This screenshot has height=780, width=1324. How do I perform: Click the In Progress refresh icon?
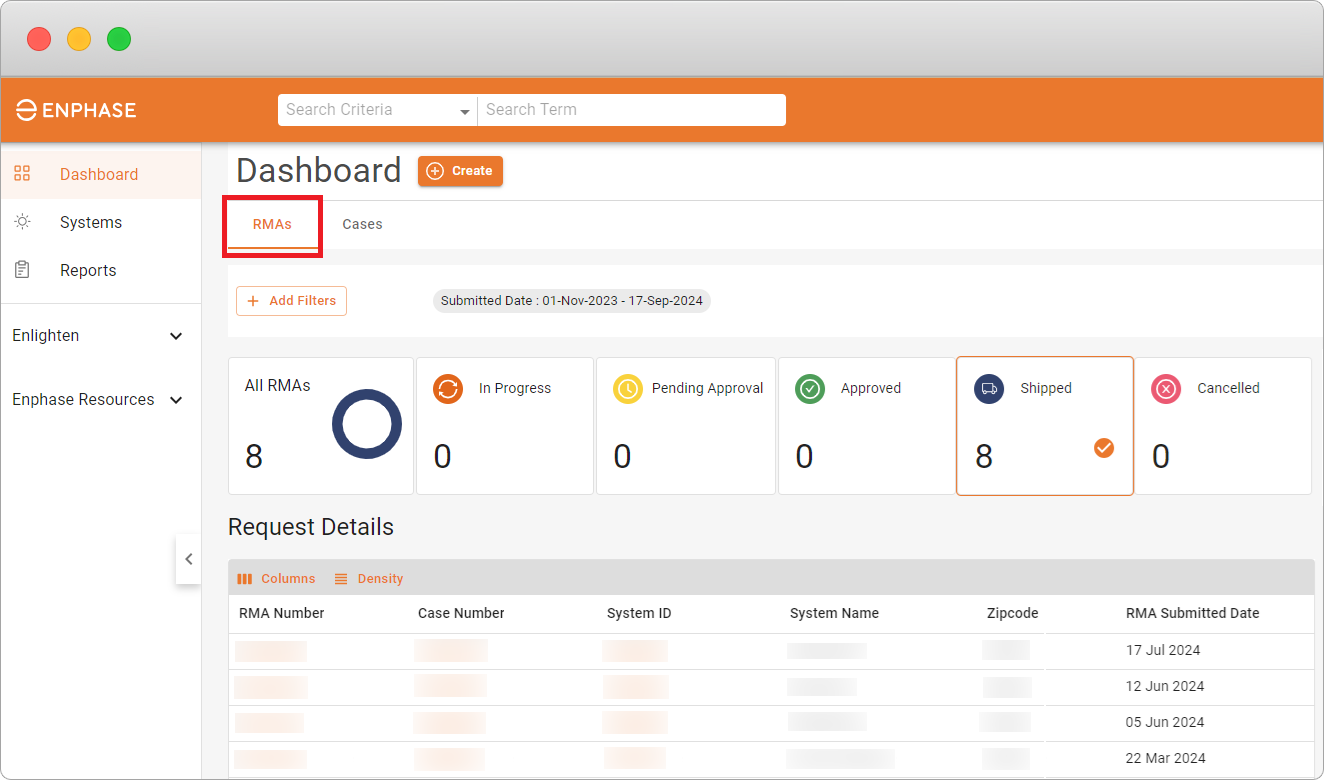[x=448, y=389]
